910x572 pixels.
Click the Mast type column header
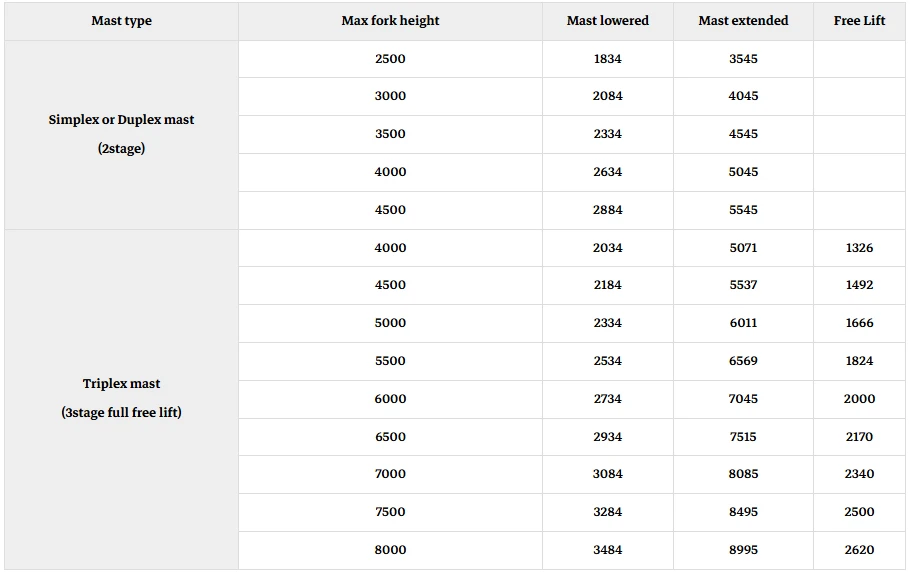[x=121, y=21]
